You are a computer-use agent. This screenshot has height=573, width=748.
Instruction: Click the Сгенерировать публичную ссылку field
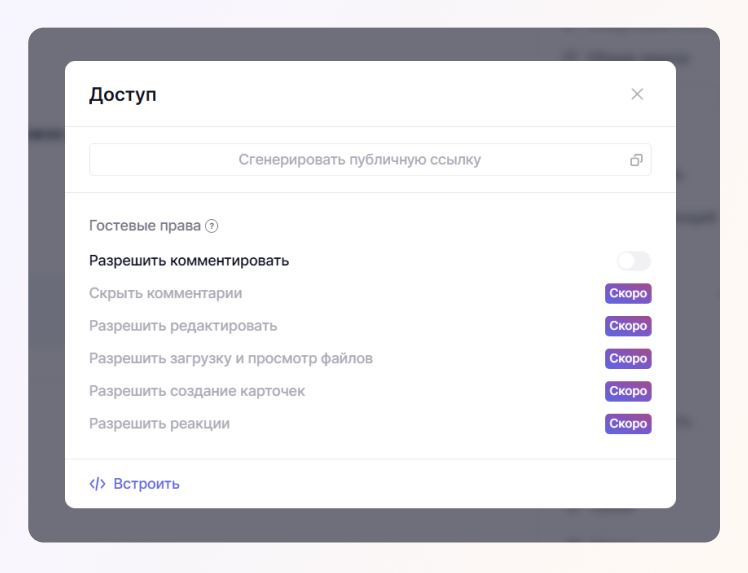pos(370,159)
